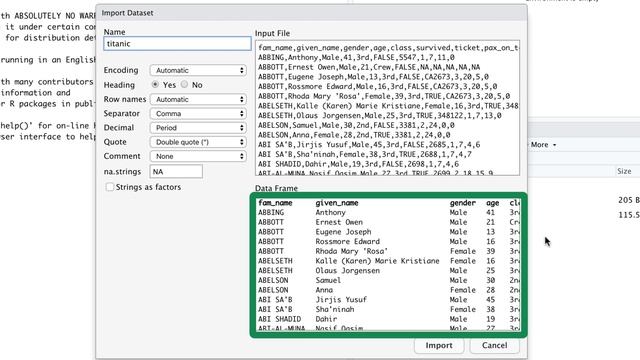Select Yes for Heading

(x=155, y=84)
